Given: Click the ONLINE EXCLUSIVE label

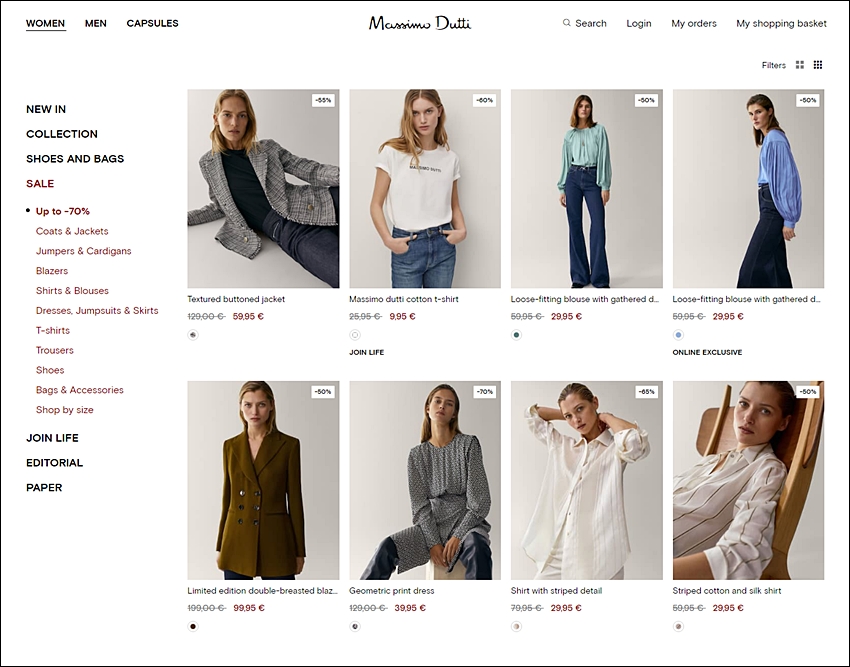Looking at the screenshot, I should click(x=707, y=352).
